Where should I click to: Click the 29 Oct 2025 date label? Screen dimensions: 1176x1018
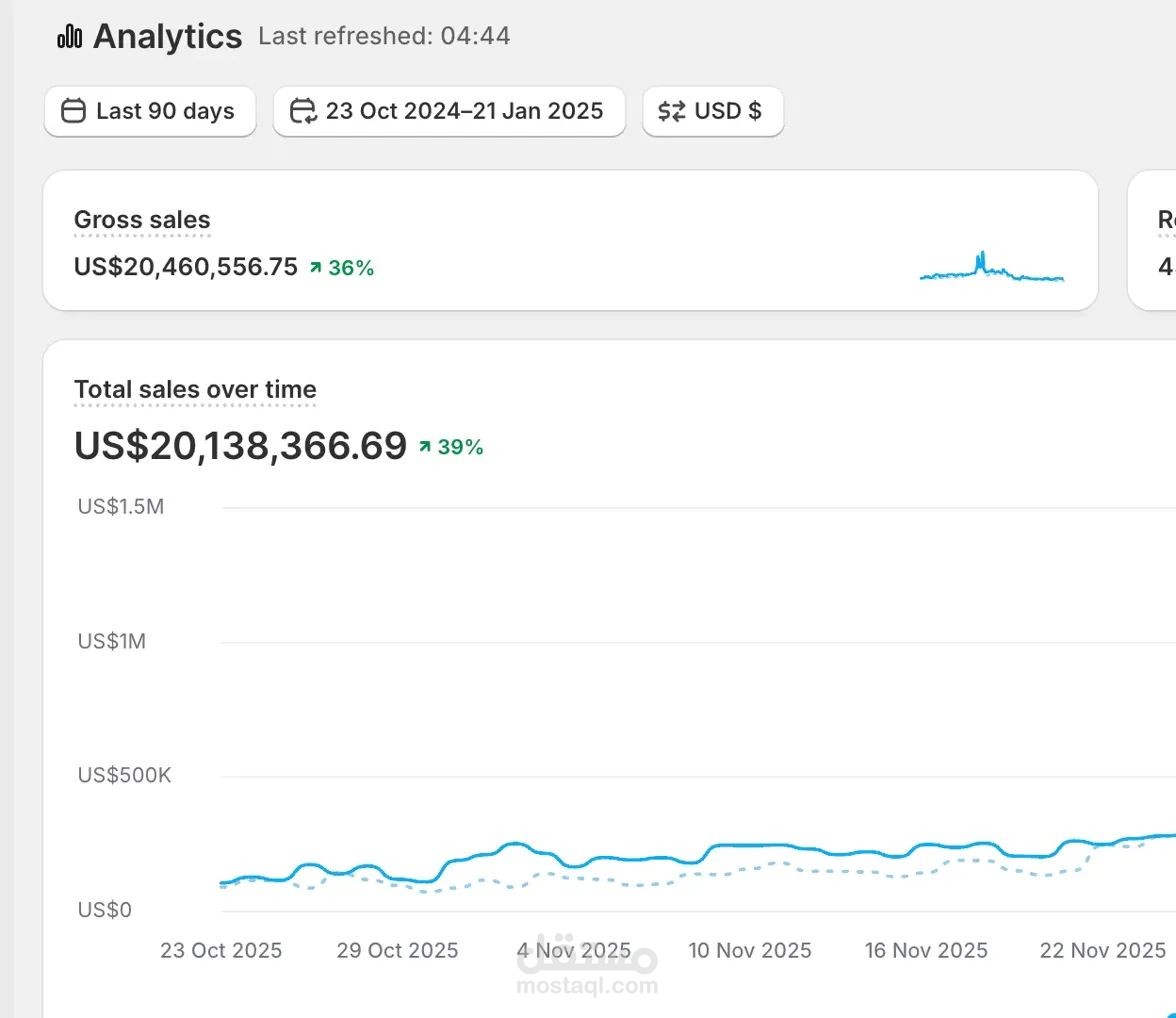tap(398, 950)
